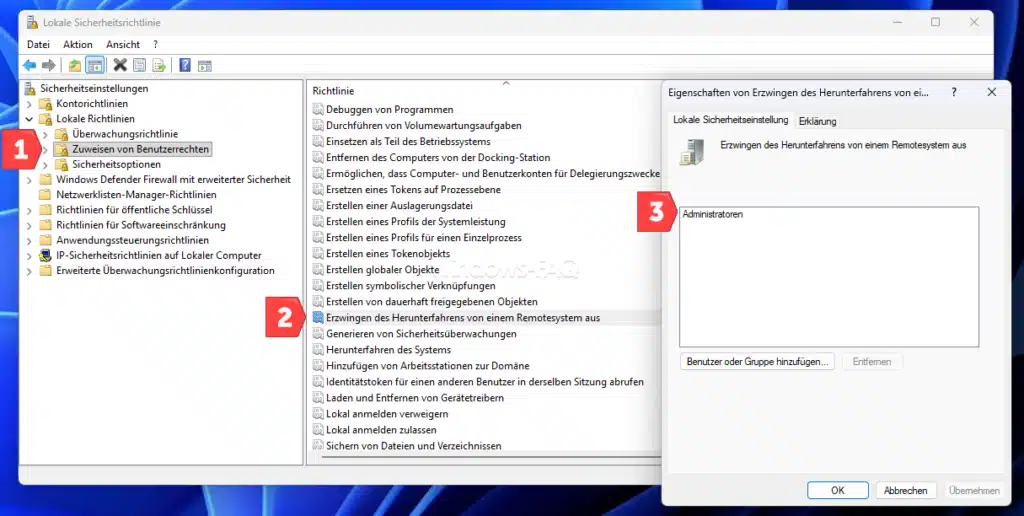Select Hinzufügen von Arbeitsstationen zur Domäne
This screenshot has width=1024, height=516.
(428, 366)
